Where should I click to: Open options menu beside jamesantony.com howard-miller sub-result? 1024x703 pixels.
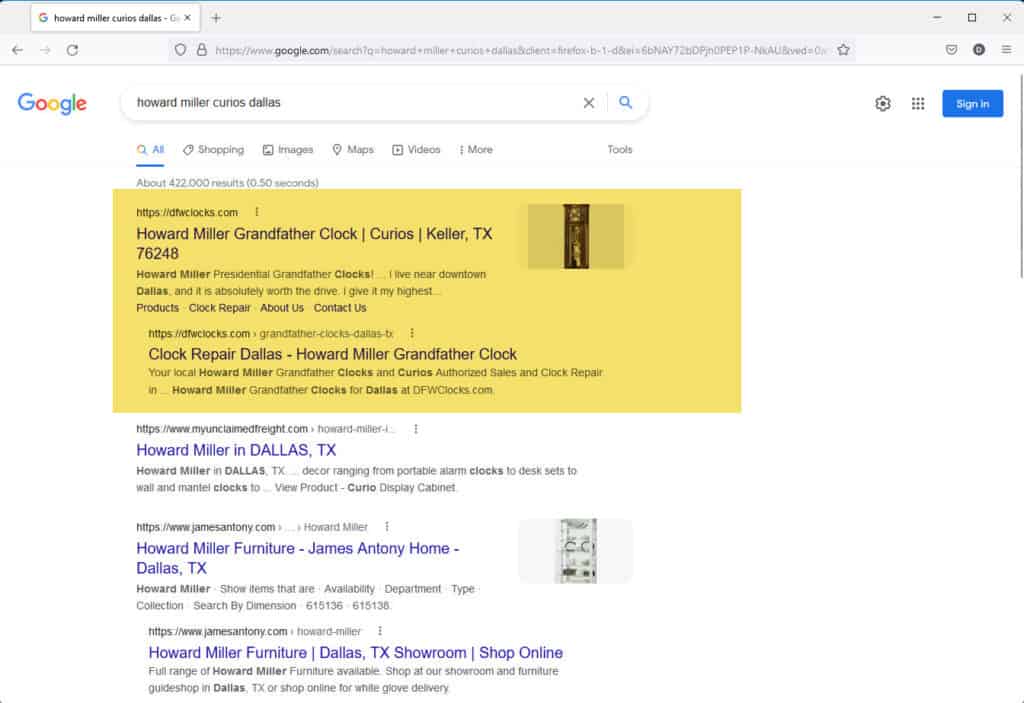(379, 631)
